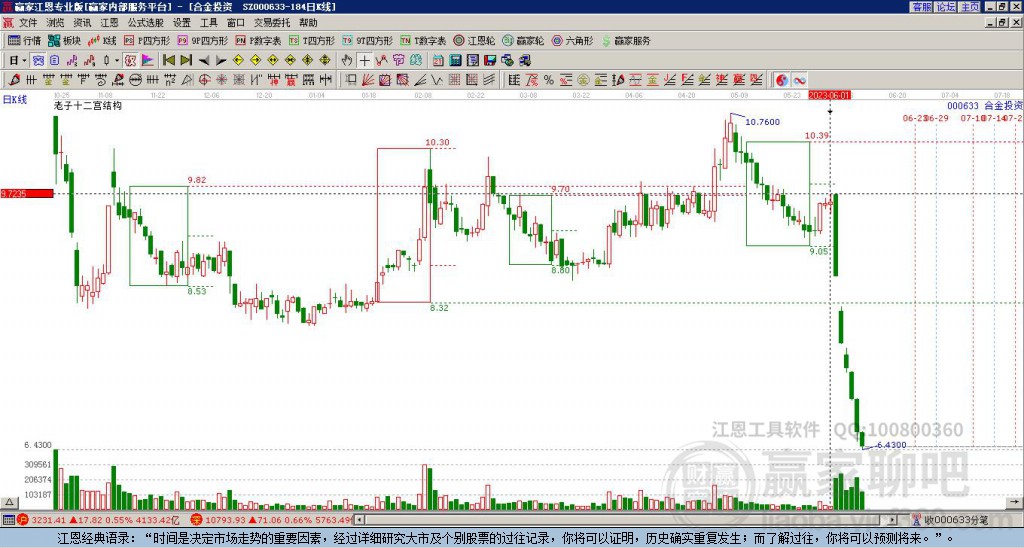Open the 江恩 menu
1024x548 pixels.
tap(109, 23)
